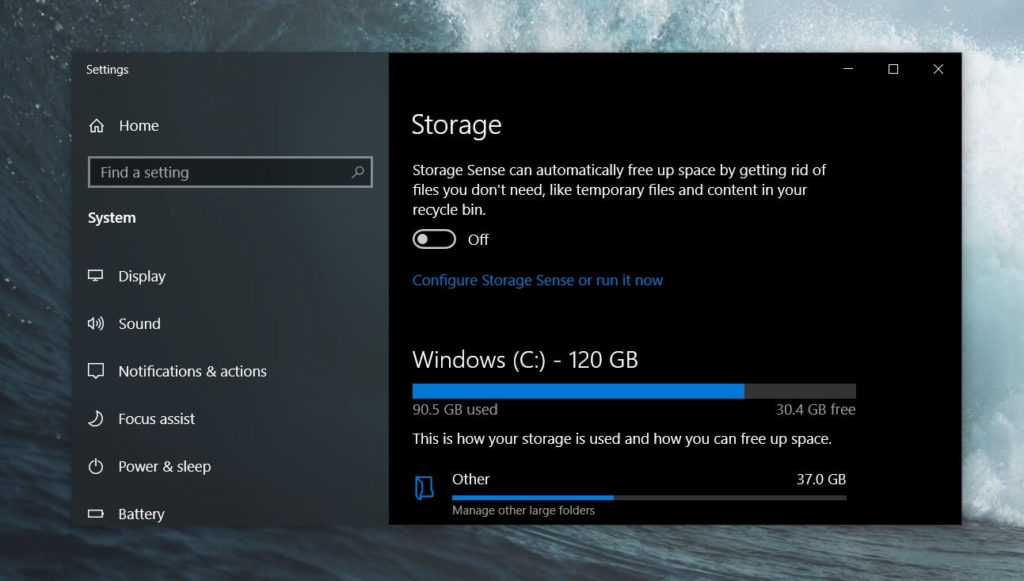Click the Battery icon in the sidebar

(95, 513)
